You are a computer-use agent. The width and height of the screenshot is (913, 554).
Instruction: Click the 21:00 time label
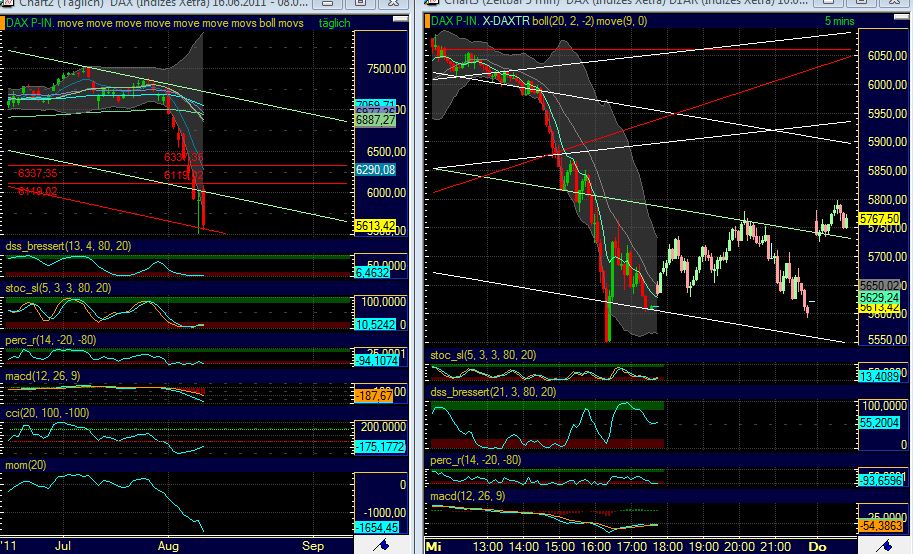776,546
